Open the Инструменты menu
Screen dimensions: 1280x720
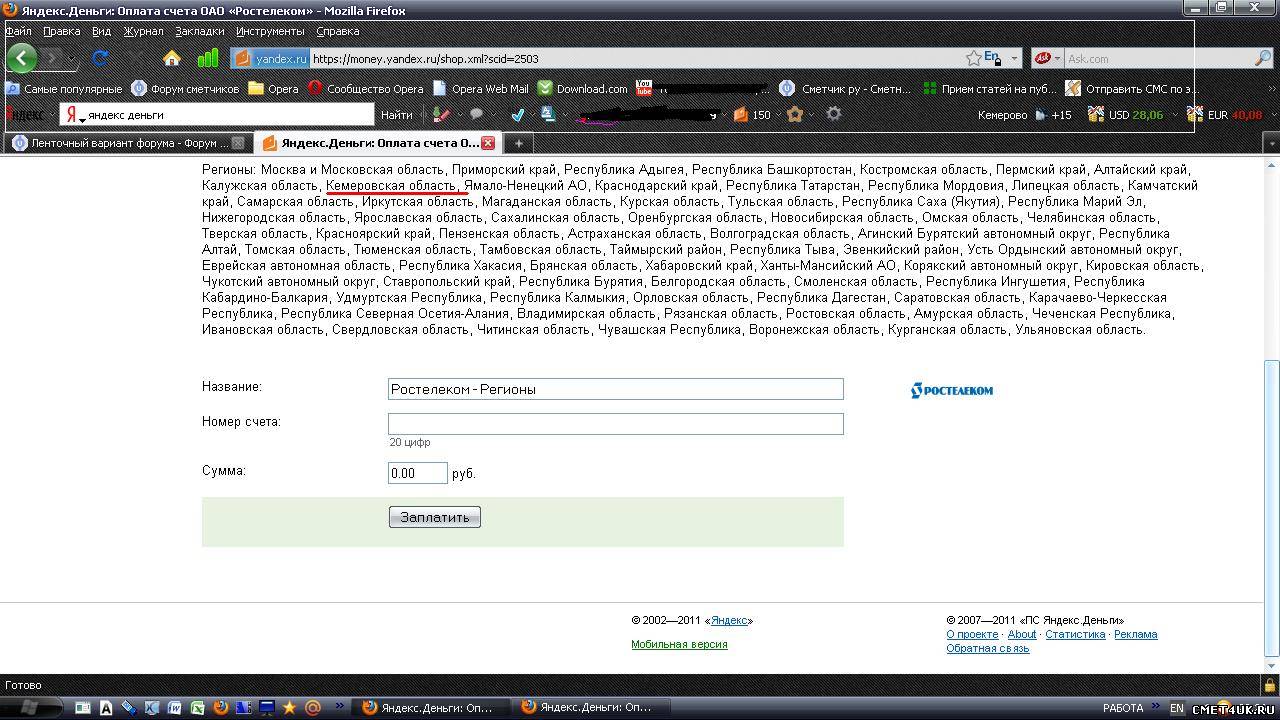point(270,31)
